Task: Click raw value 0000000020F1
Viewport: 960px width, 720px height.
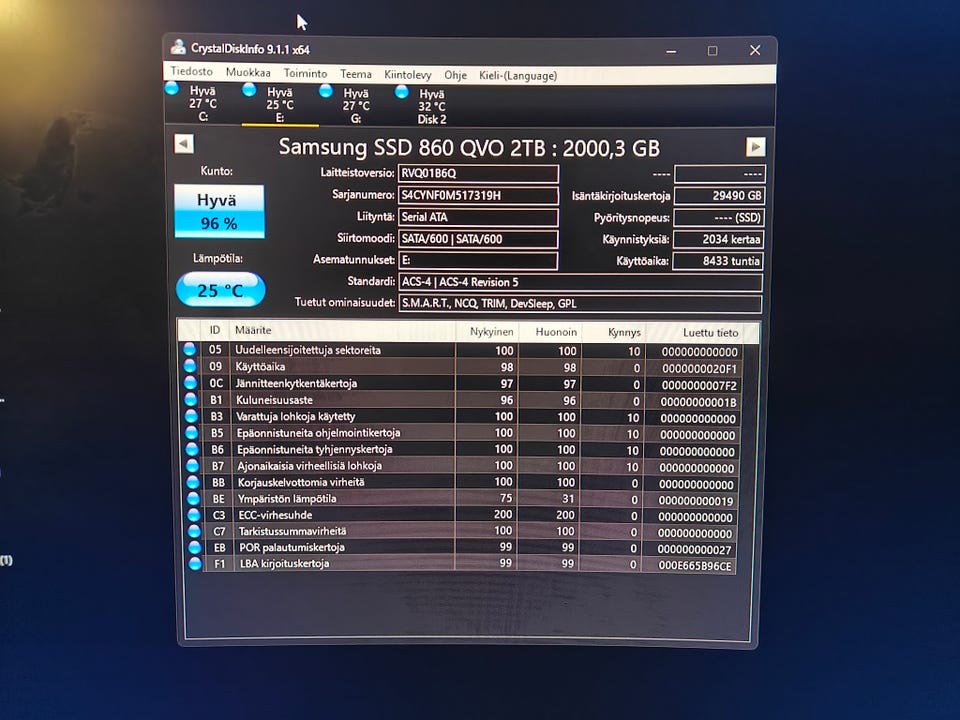Action: (699, 369)
